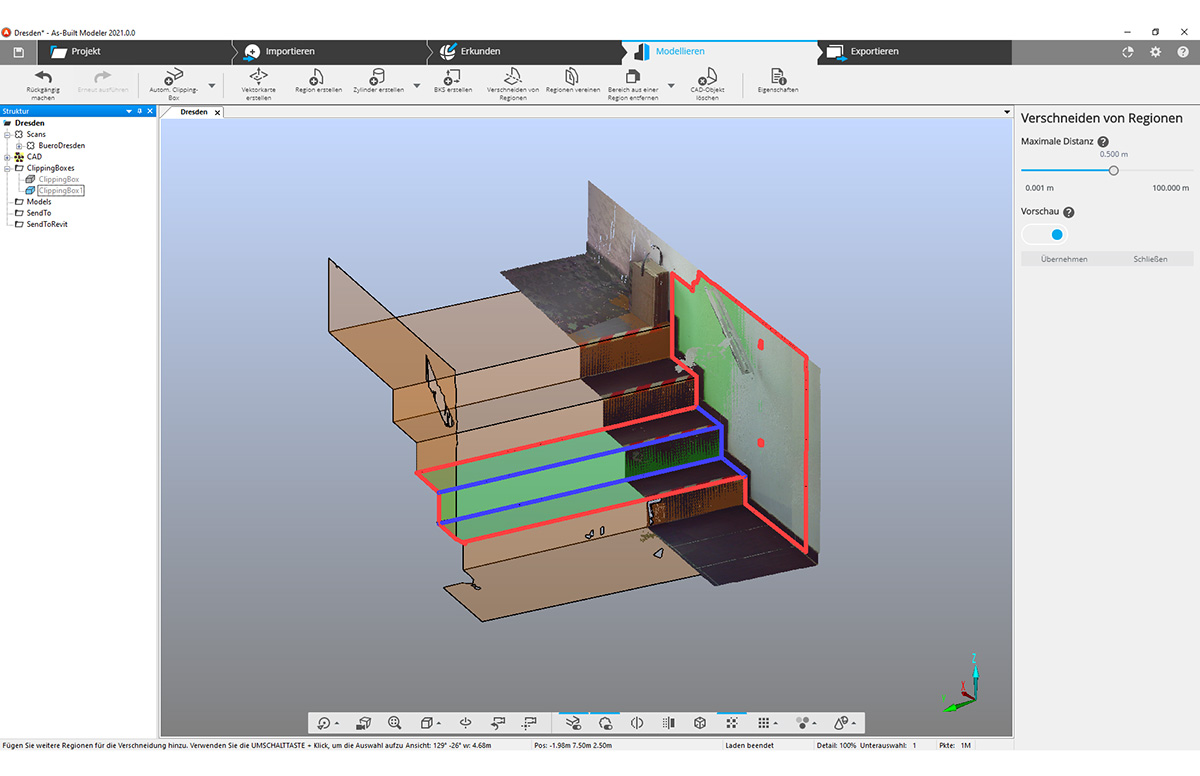Open the Eigenschaften panel icon

pos(777,80)
